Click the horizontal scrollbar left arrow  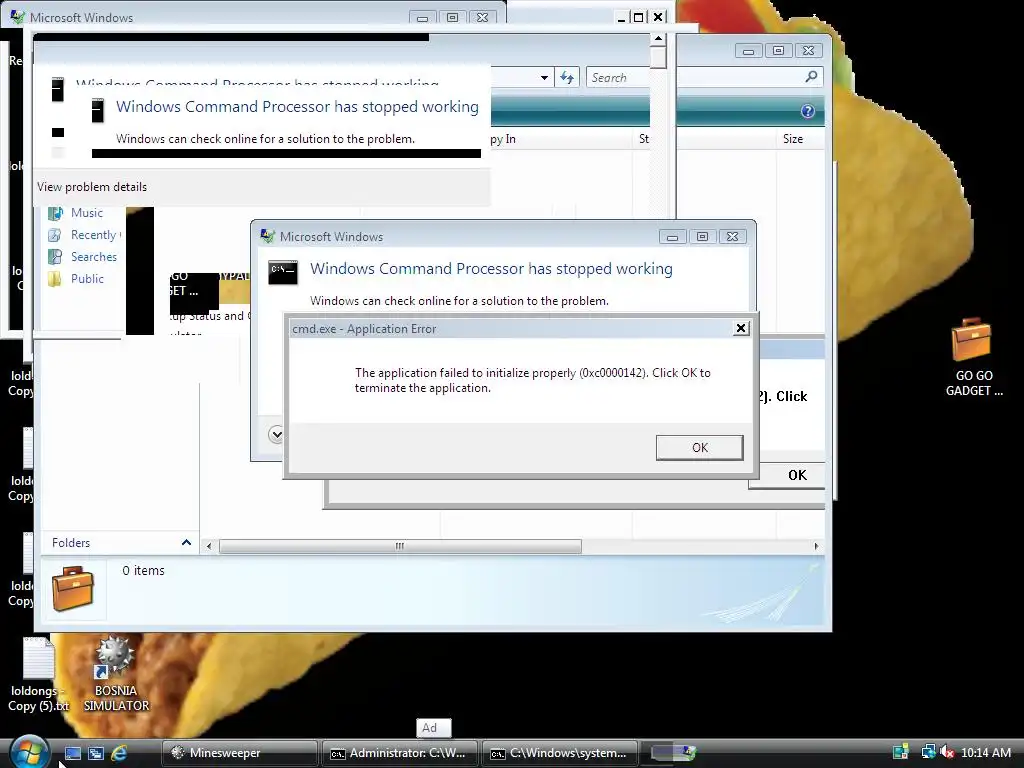click(209, 546)
